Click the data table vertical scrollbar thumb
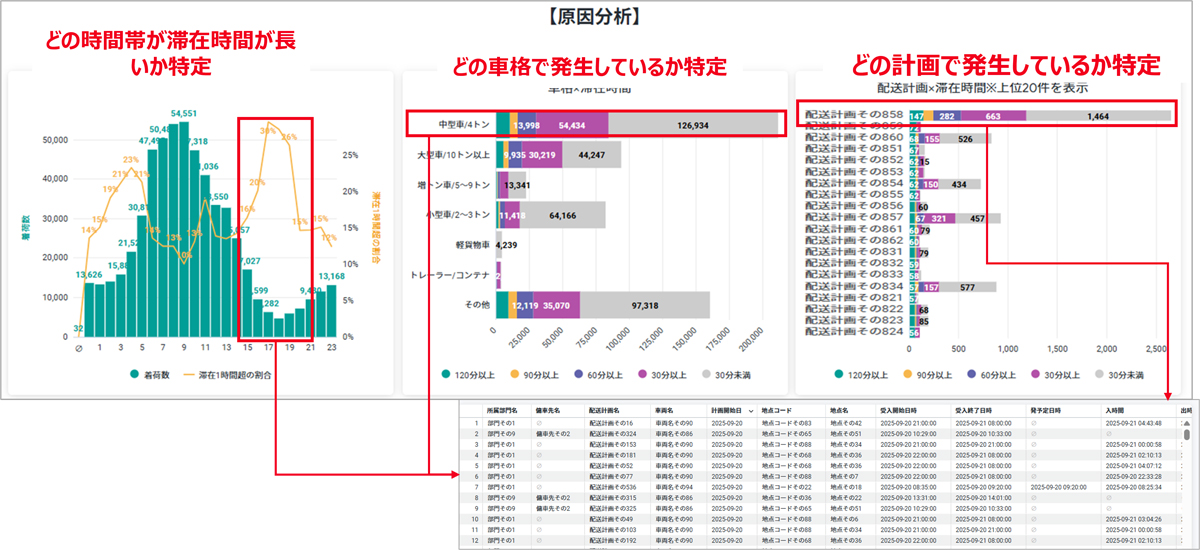The height and width of the screenshot is (550, 1200). pyautogui.click(x=1186, y=435)
